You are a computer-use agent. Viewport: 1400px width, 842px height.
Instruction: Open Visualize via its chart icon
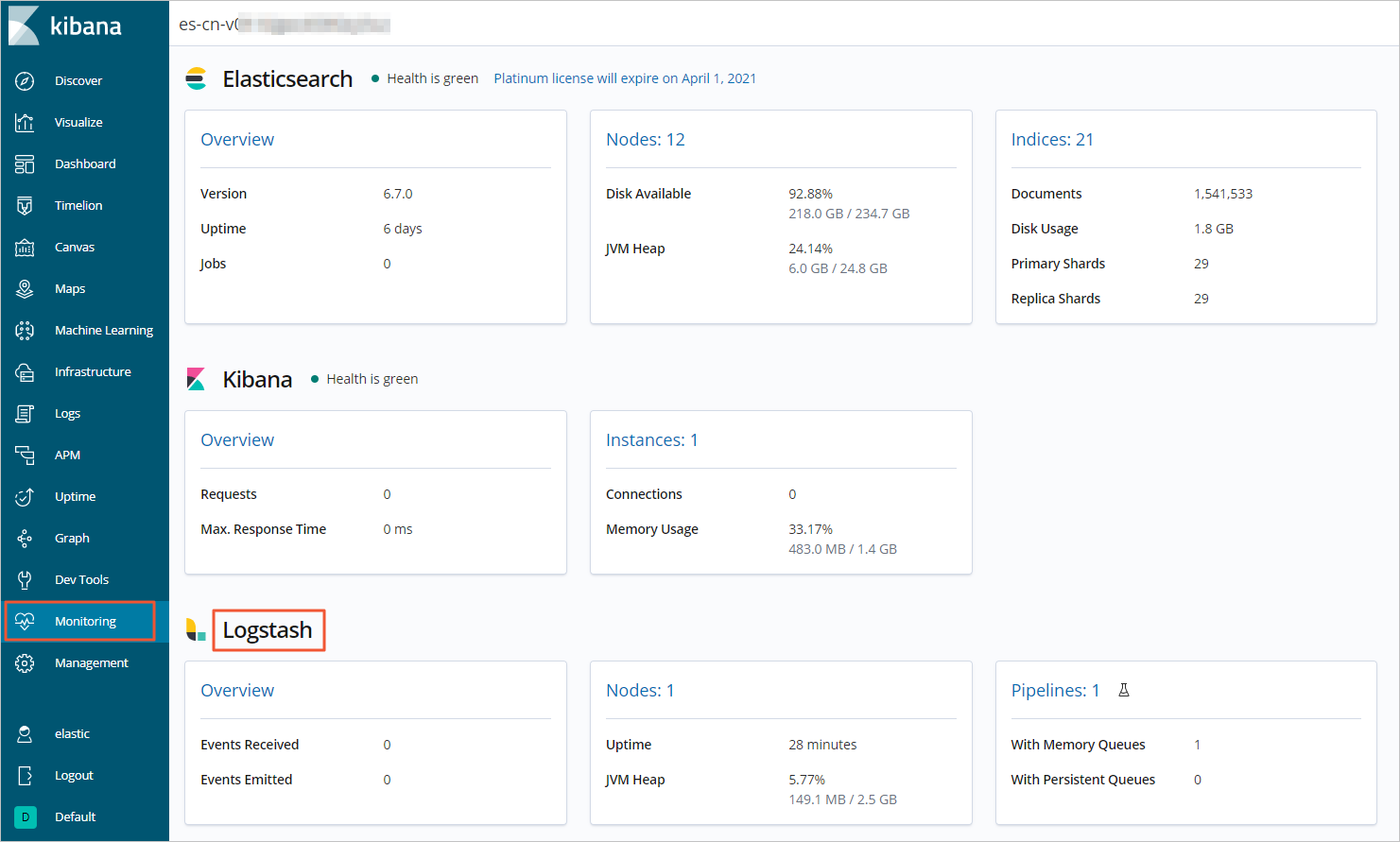tap(25, 123)
